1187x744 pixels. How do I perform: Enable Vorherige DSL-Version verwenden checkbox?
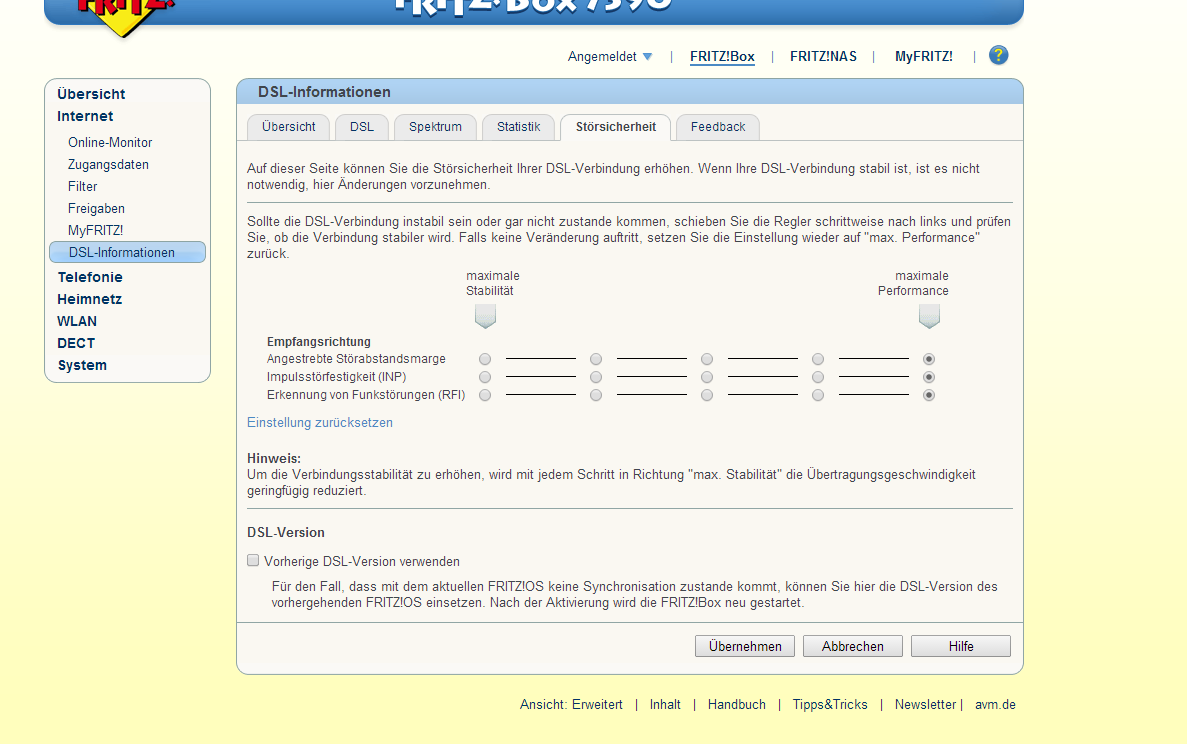[x=253, y=560]
